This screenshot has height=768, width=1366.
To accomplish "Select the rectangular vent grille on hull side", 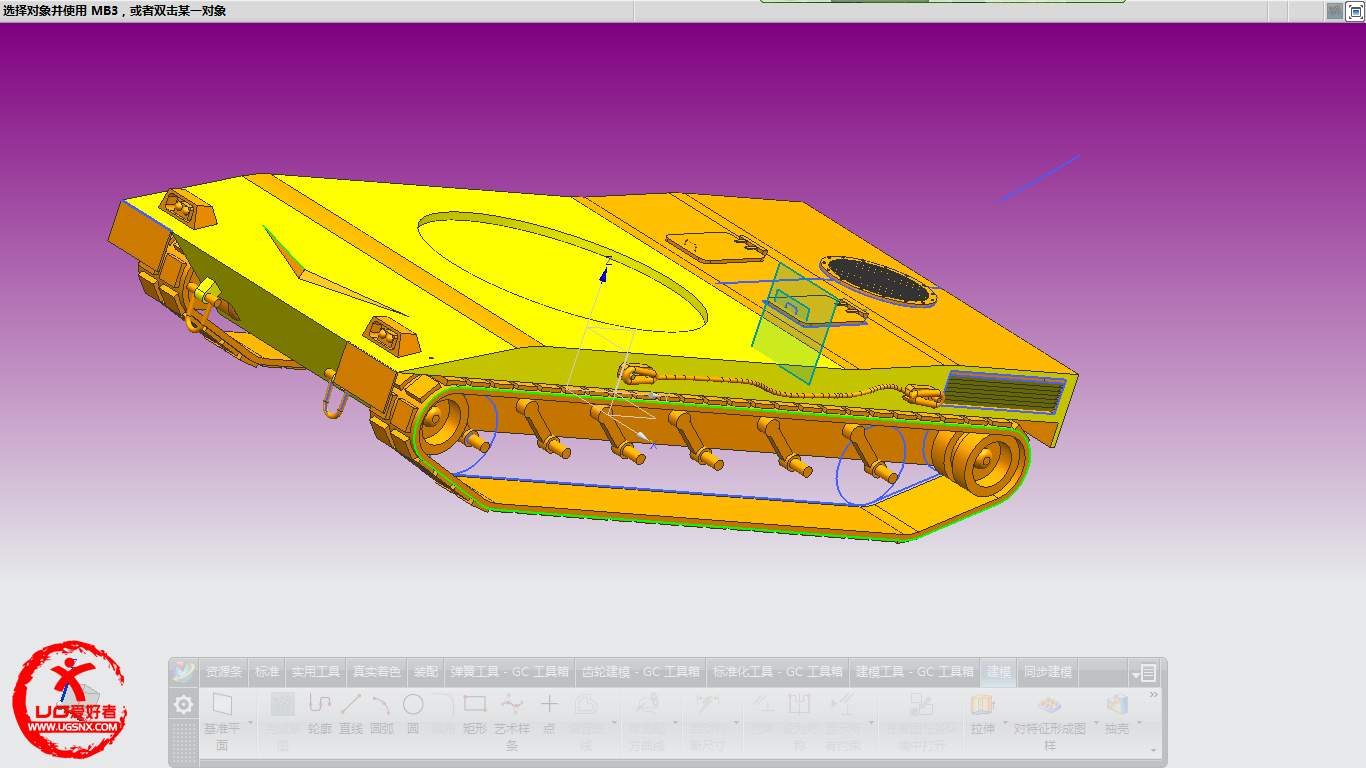I will tap(1005, 391).
